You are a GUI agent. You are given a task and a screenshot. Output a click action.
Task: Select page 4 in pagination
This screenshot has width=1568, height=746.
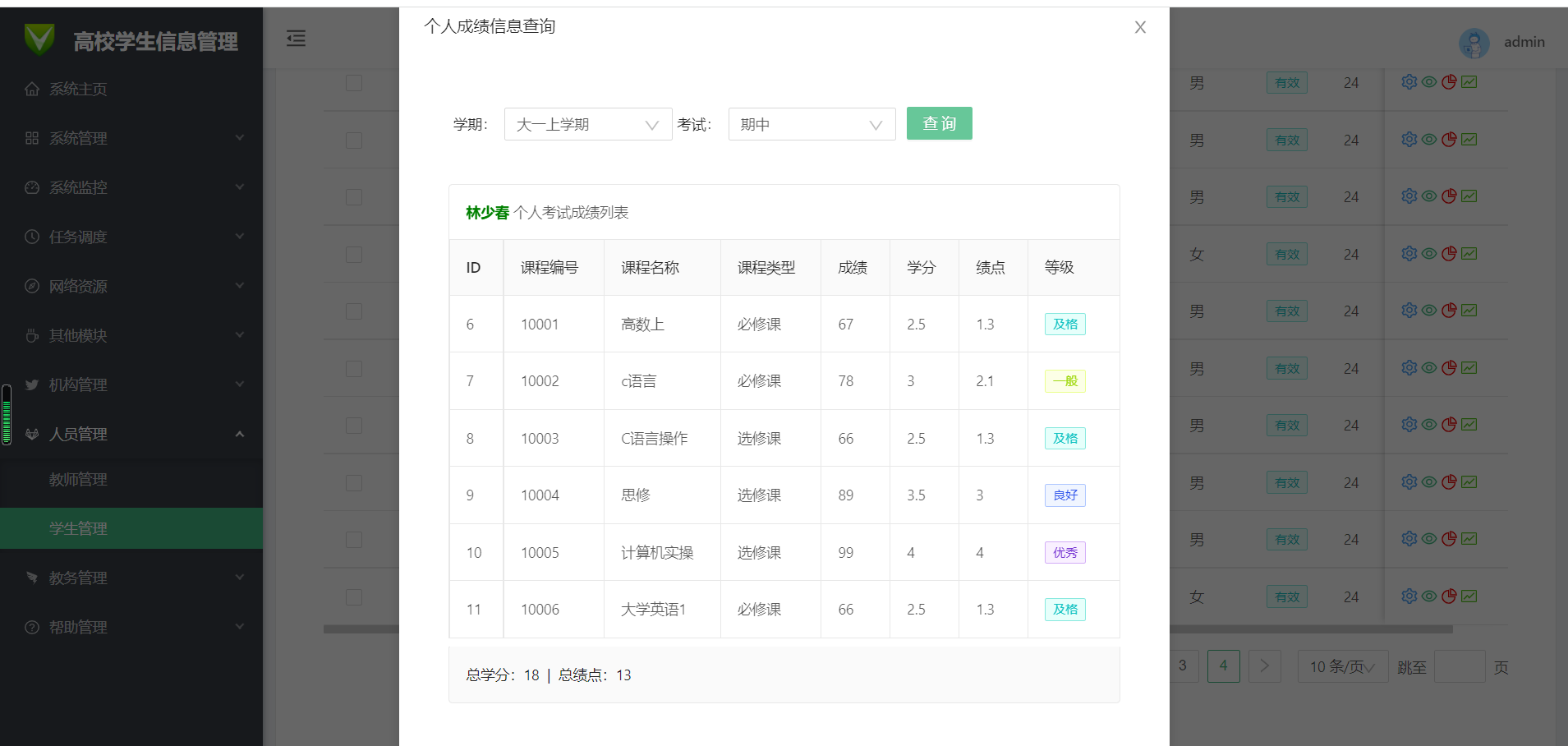[x=1224, y=666]
